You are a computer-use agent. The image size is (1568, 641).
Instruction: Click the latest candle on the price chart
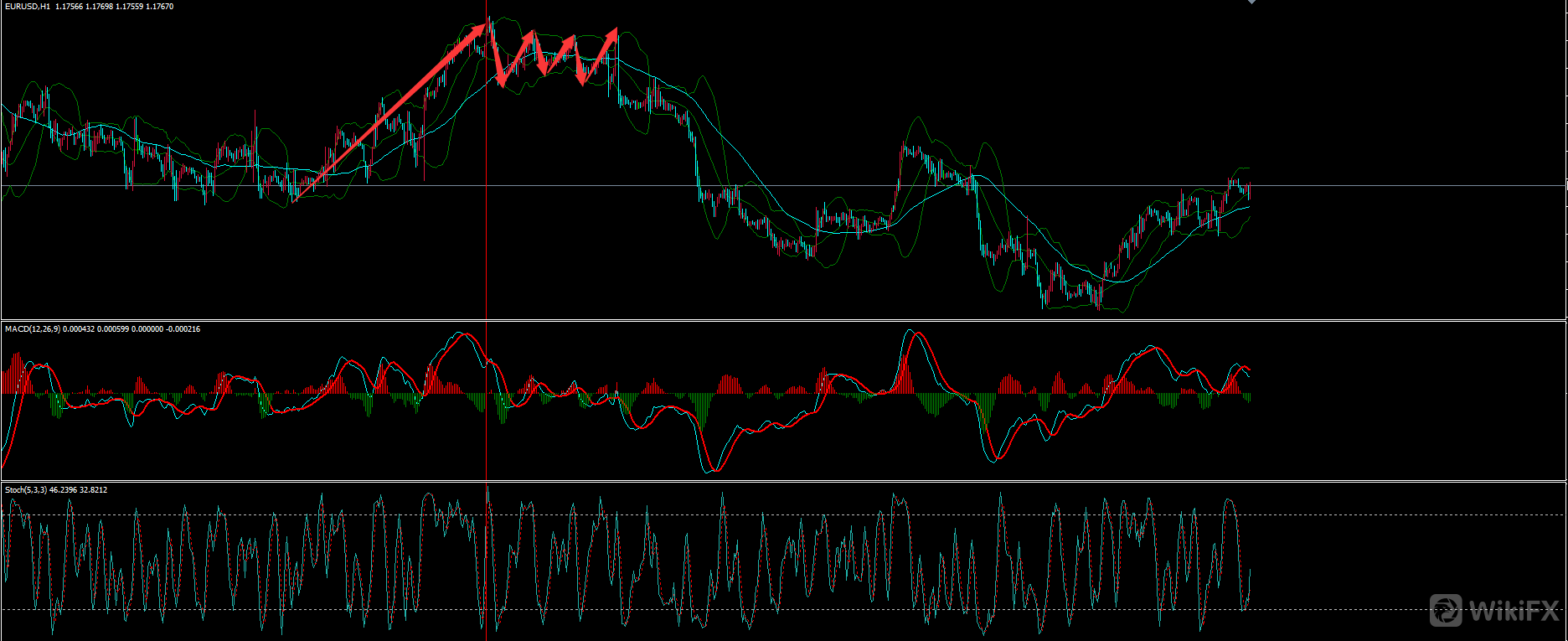pyautogui.click(x=1249, y=191)
